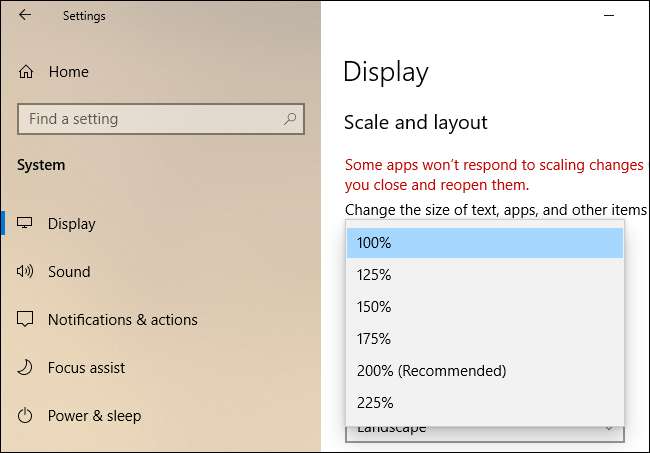The width and height of the screenshot is (650, 453).
Task: Expand the Landscape orientation dropdown
Action: [484, 431]
